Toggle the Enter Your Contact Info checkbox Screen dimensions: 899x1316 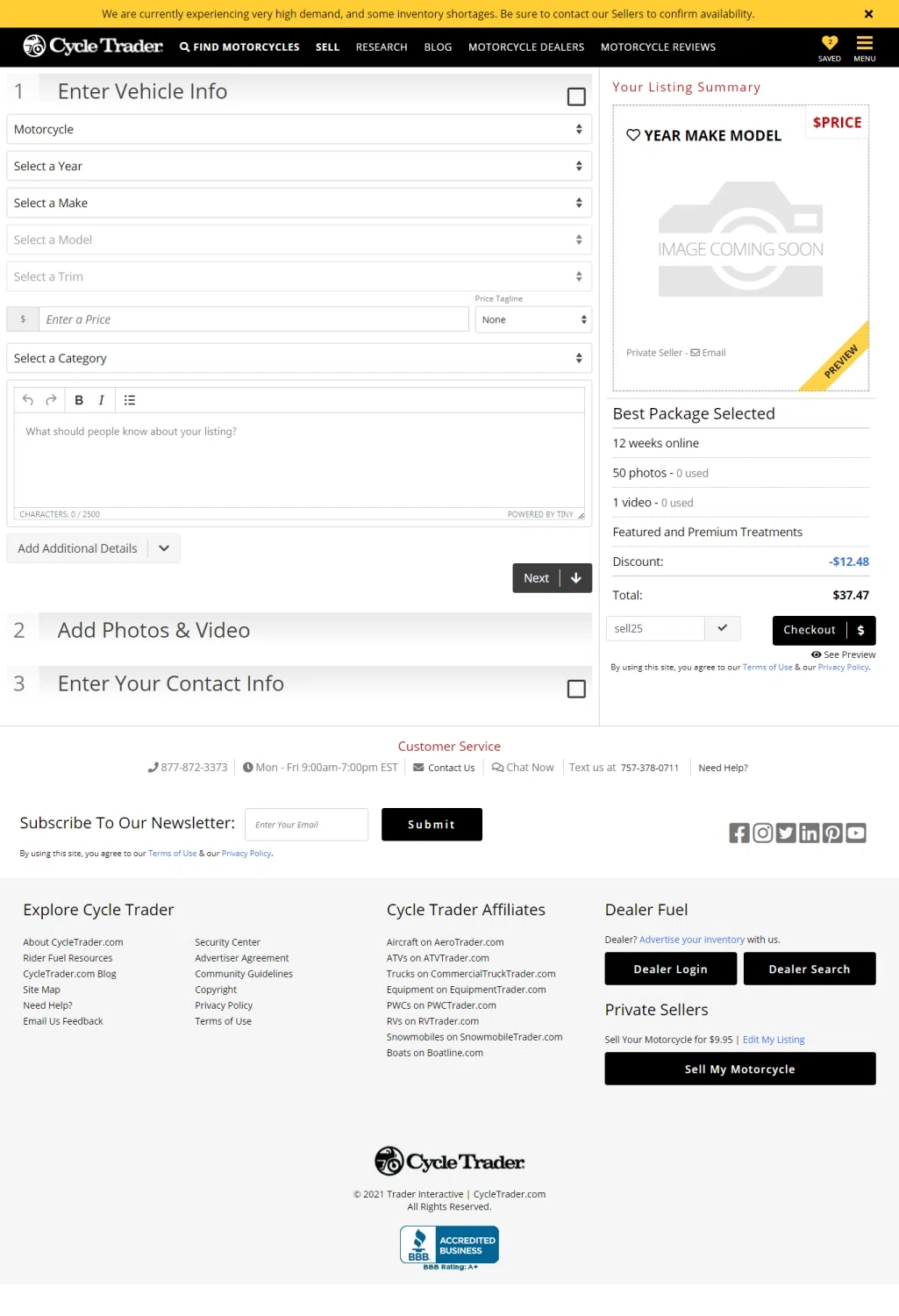click(x=576, y=689)
